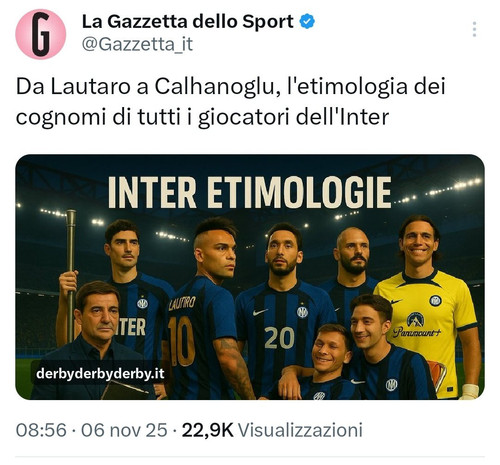The width and height of the screenshot is (500, 465).
Task: Click the Inter crest on the number 20 shirt
Action: (x=302, y=312)
